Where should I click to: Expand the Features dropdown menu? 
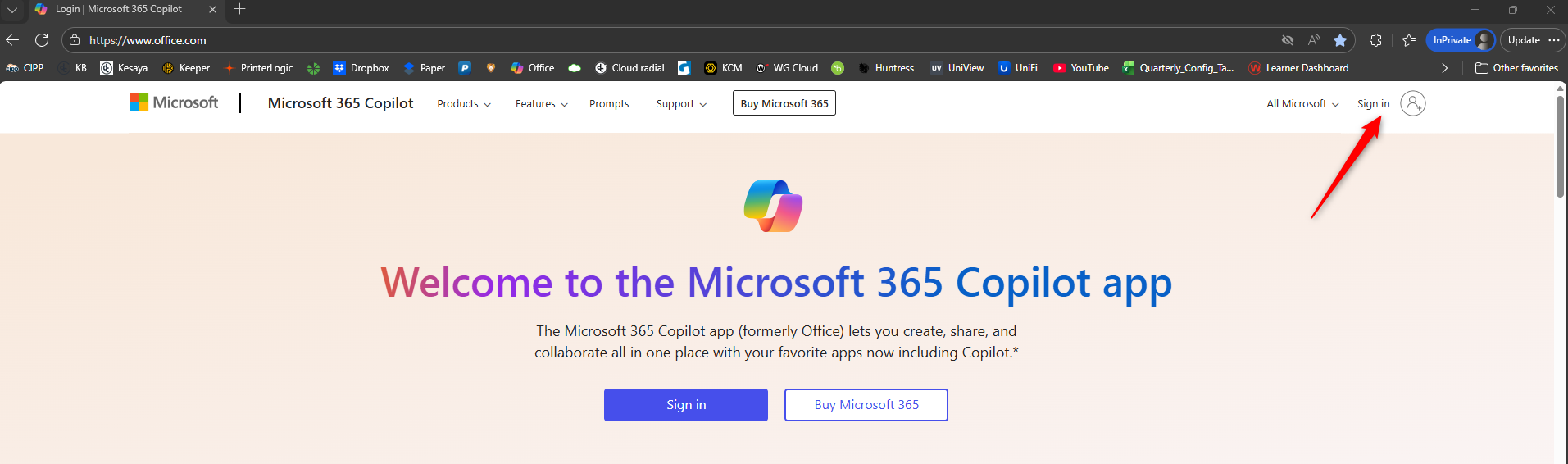[x=541, y=104]
